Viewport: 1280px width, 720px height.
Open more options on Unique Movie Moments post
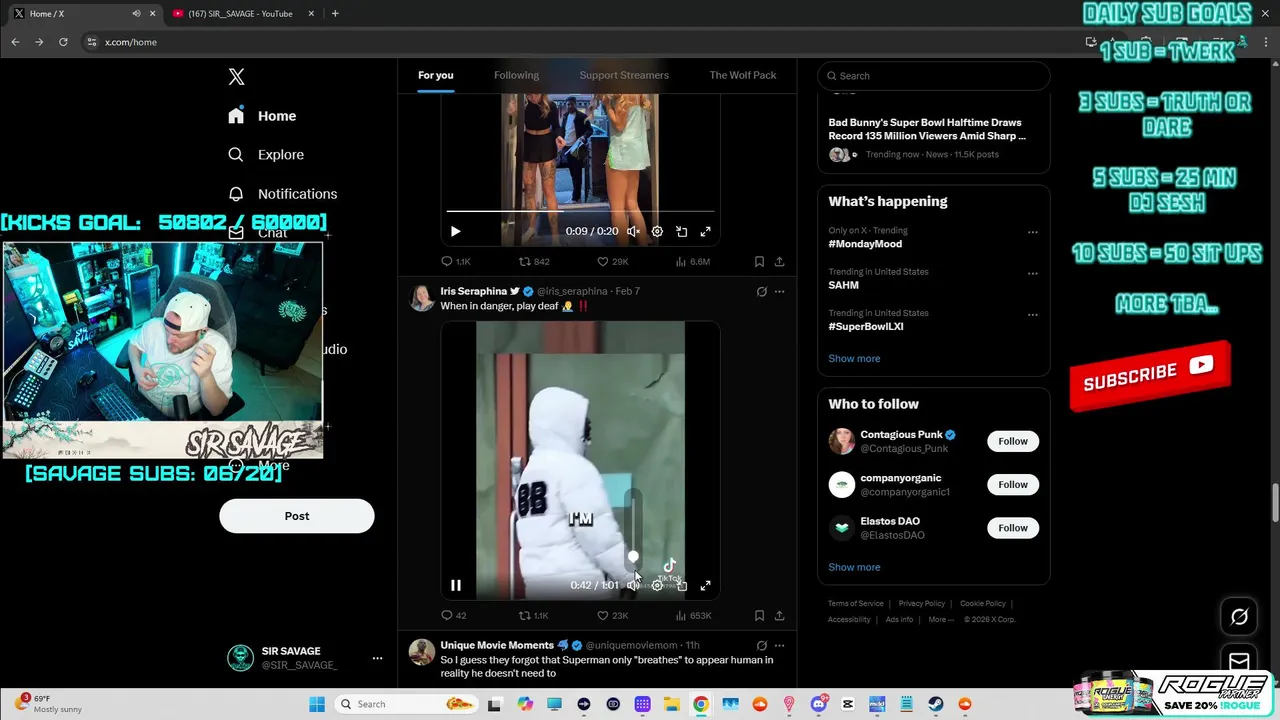tap(779, 645)
